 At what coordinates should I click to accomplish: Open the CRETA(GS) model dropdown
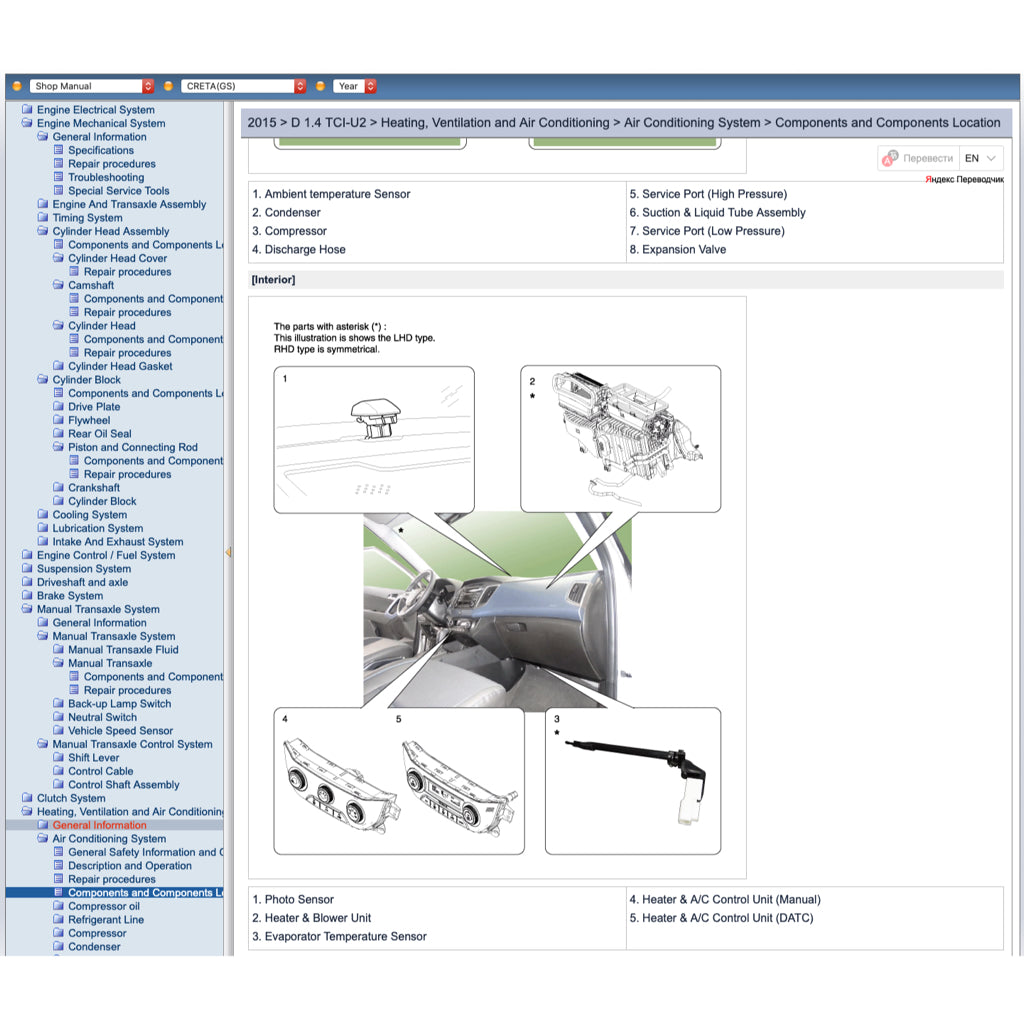[243, 86]
